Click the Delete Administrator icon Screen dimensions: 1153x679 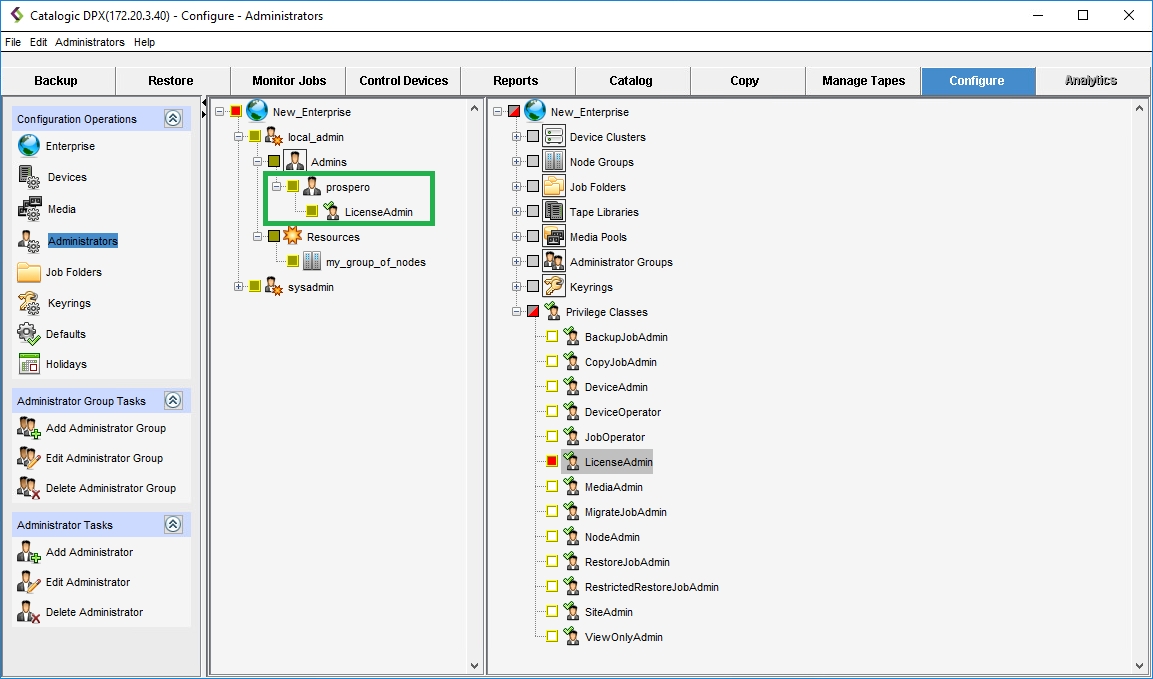coord(29,612)
